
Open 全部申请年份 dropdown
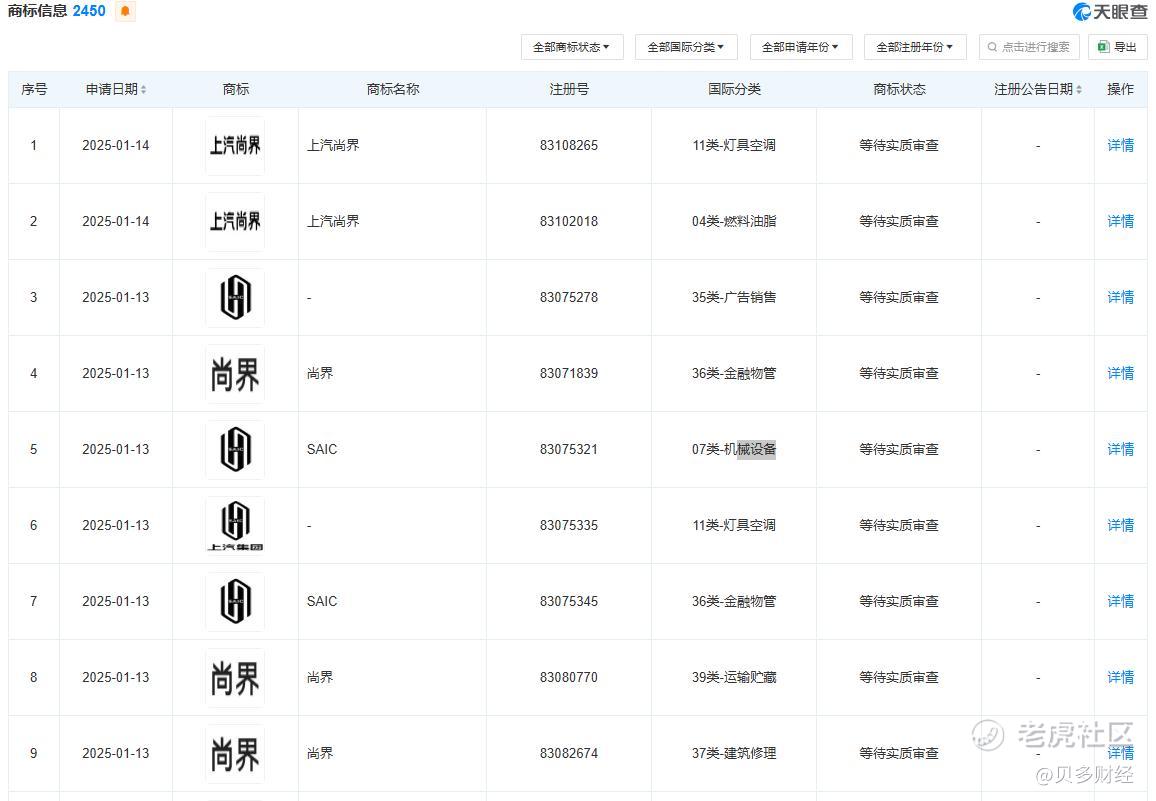(x=801, y=47)
